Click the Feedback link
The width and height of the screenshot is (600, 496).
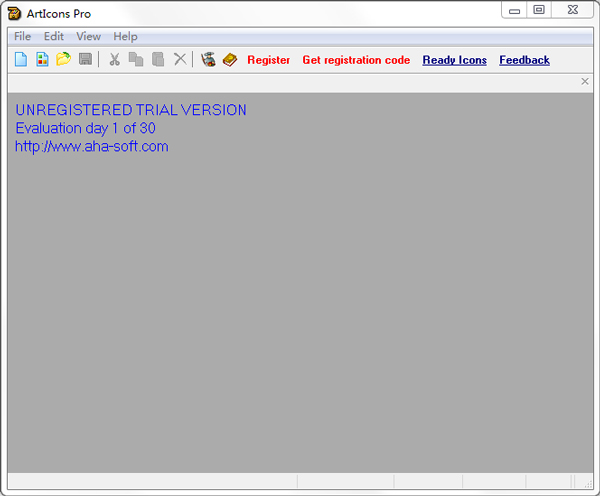click(x=524, y=60)
